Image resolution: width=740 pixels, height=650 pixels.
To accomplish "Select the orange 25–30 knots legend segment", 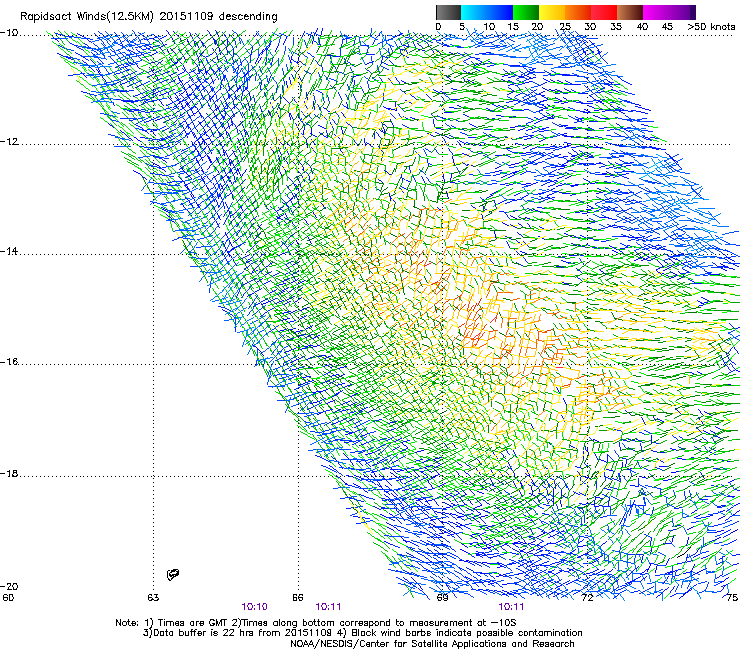I will [x=578, y=12].
